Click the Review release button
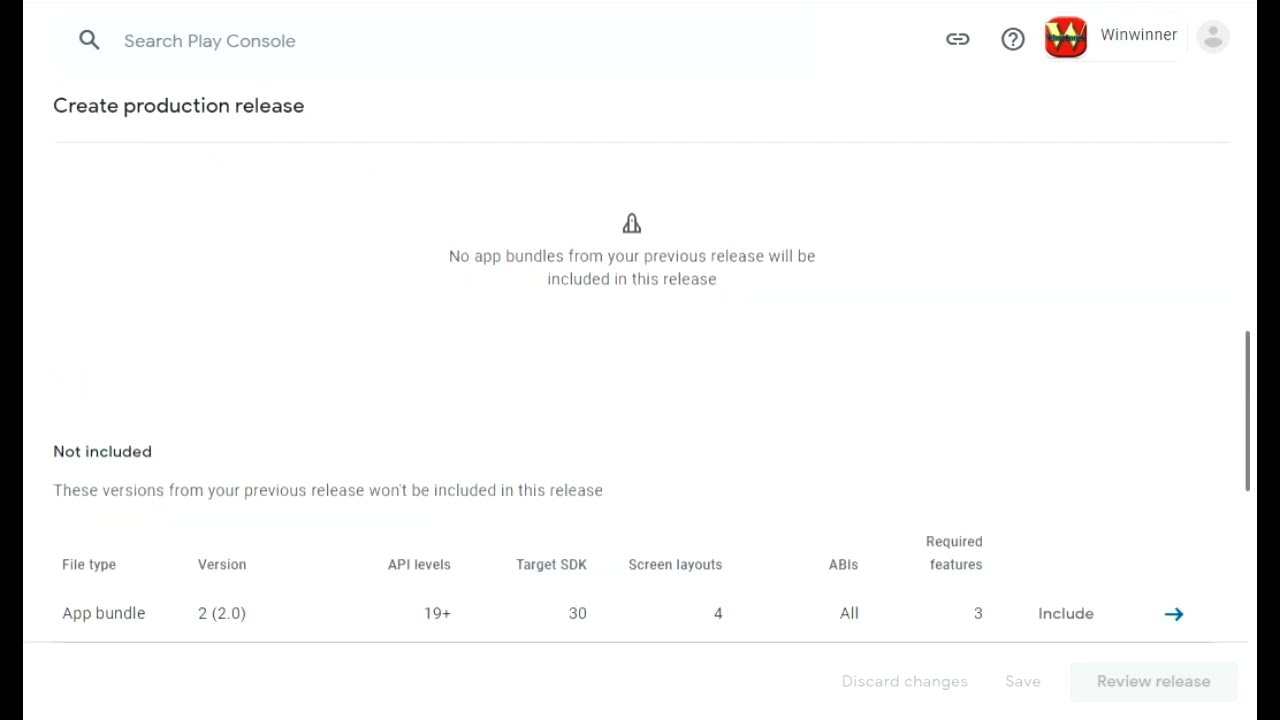This screenshot has width=1280, height=720. click(1153, 681)
